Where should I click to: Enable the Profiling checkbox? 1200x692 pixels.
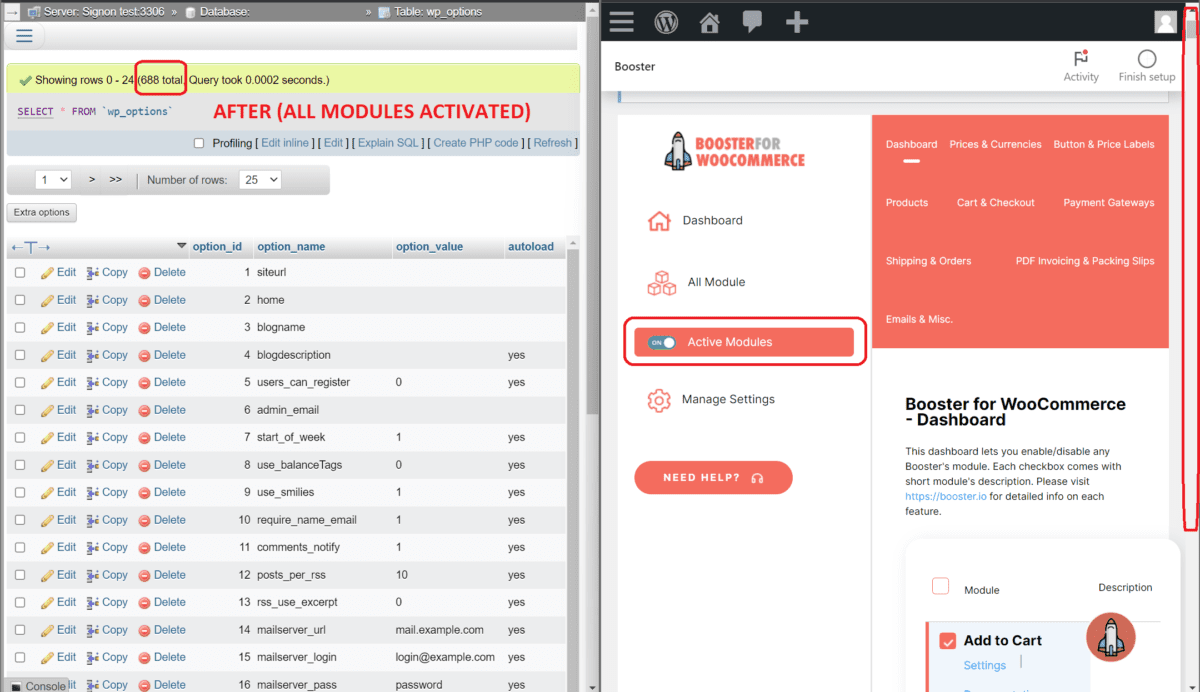pyautogui.click(x=198, y=143)
